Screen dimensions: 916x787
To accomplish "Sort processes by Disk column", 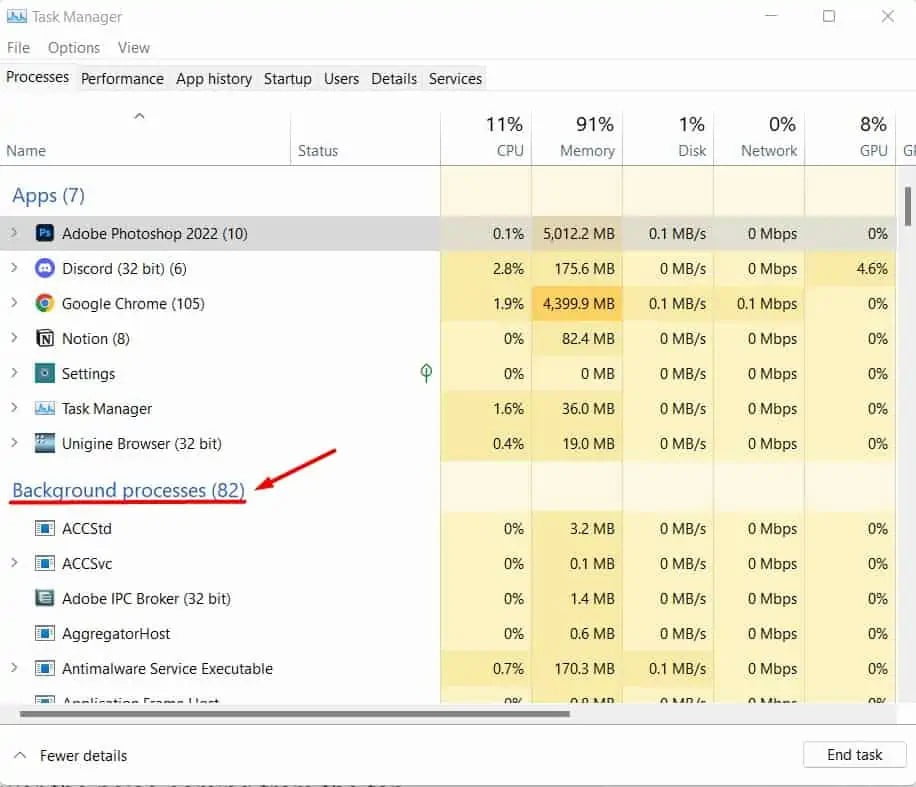I will [668, 137].
